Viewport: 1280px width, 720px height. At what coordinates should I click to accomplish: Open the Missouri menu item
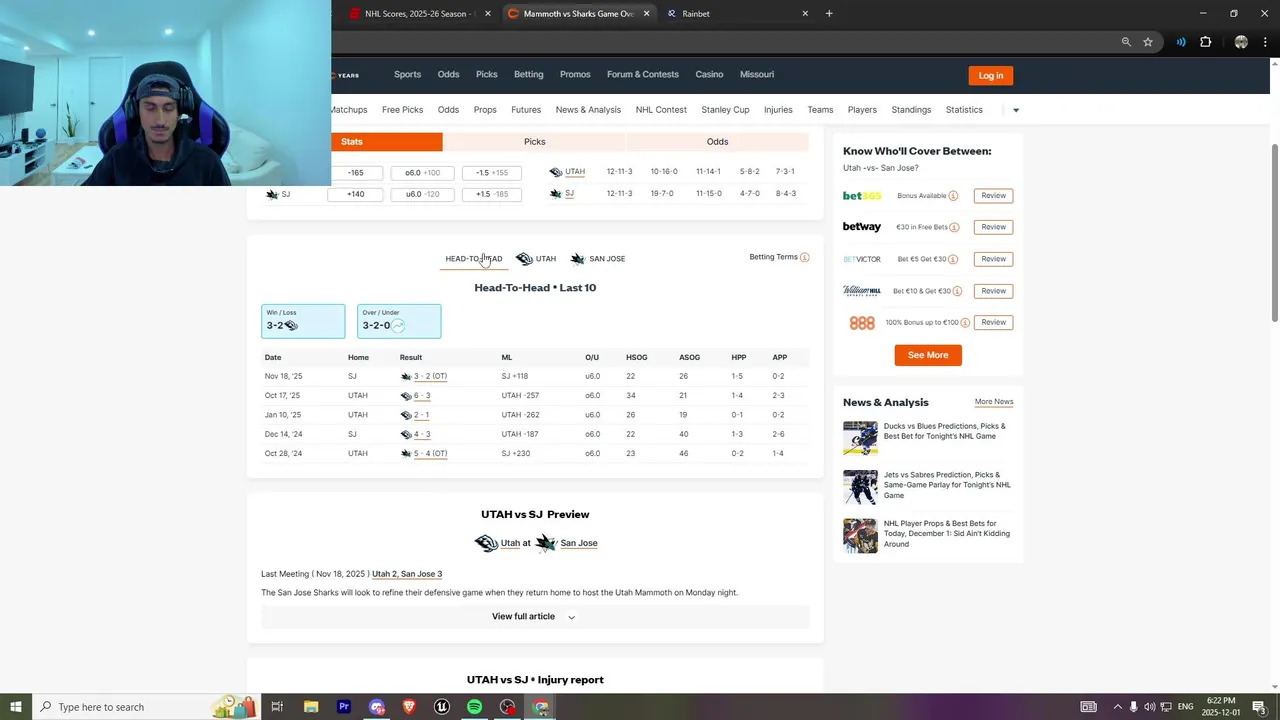tap(757, 75)
